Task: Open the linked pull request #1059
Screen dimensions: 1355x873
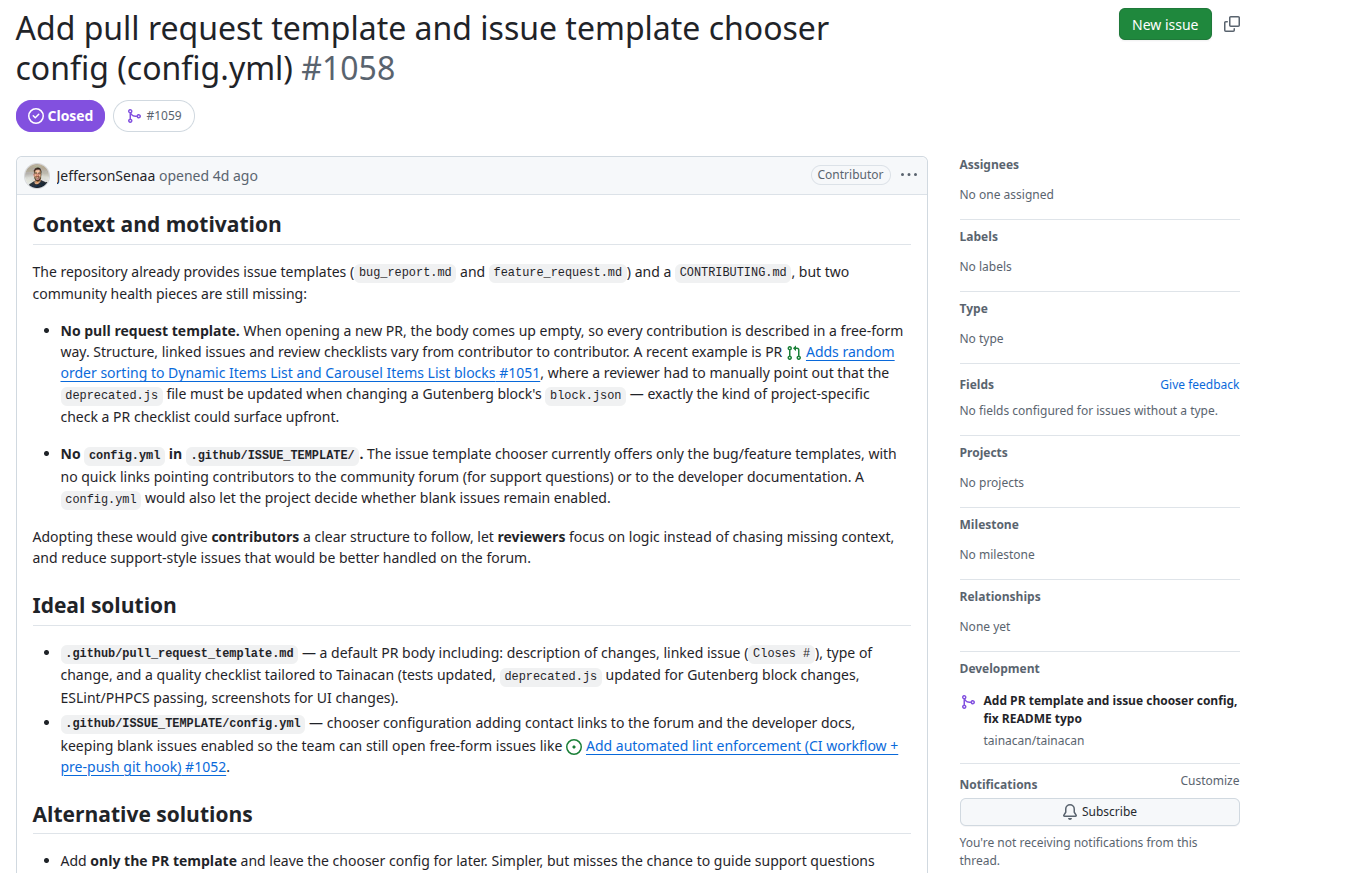Action: [x=154, y=116]
